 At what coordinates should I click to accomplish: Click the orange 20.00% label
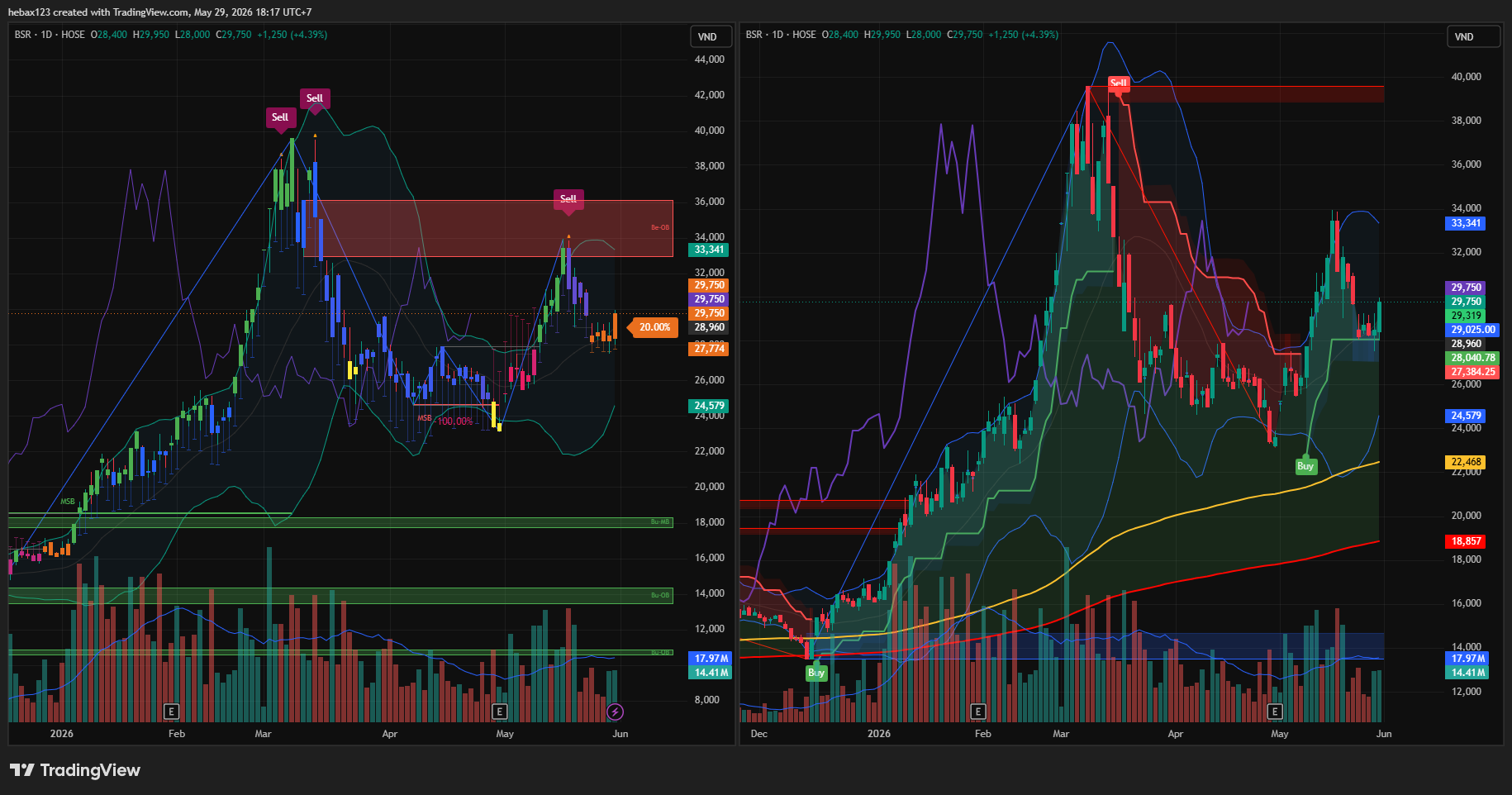(x=653, y=327)
